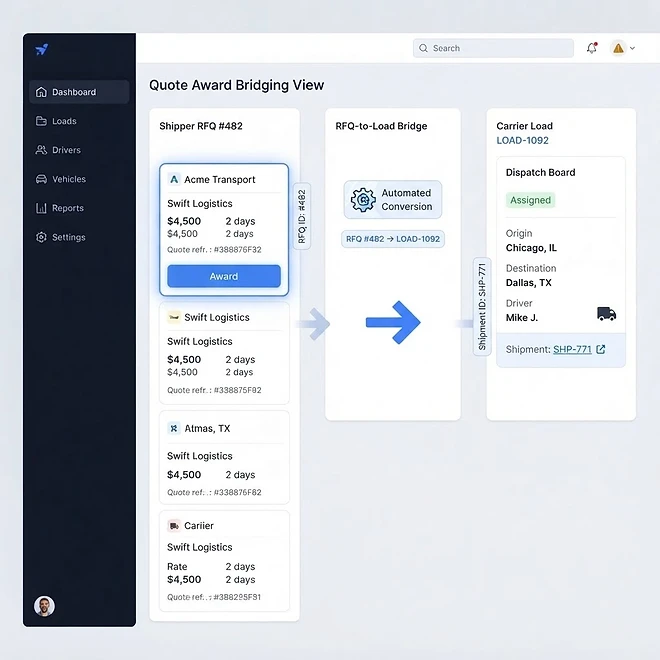Click the driver name Mike J.

pyautogui.click(x=522, y=318)
